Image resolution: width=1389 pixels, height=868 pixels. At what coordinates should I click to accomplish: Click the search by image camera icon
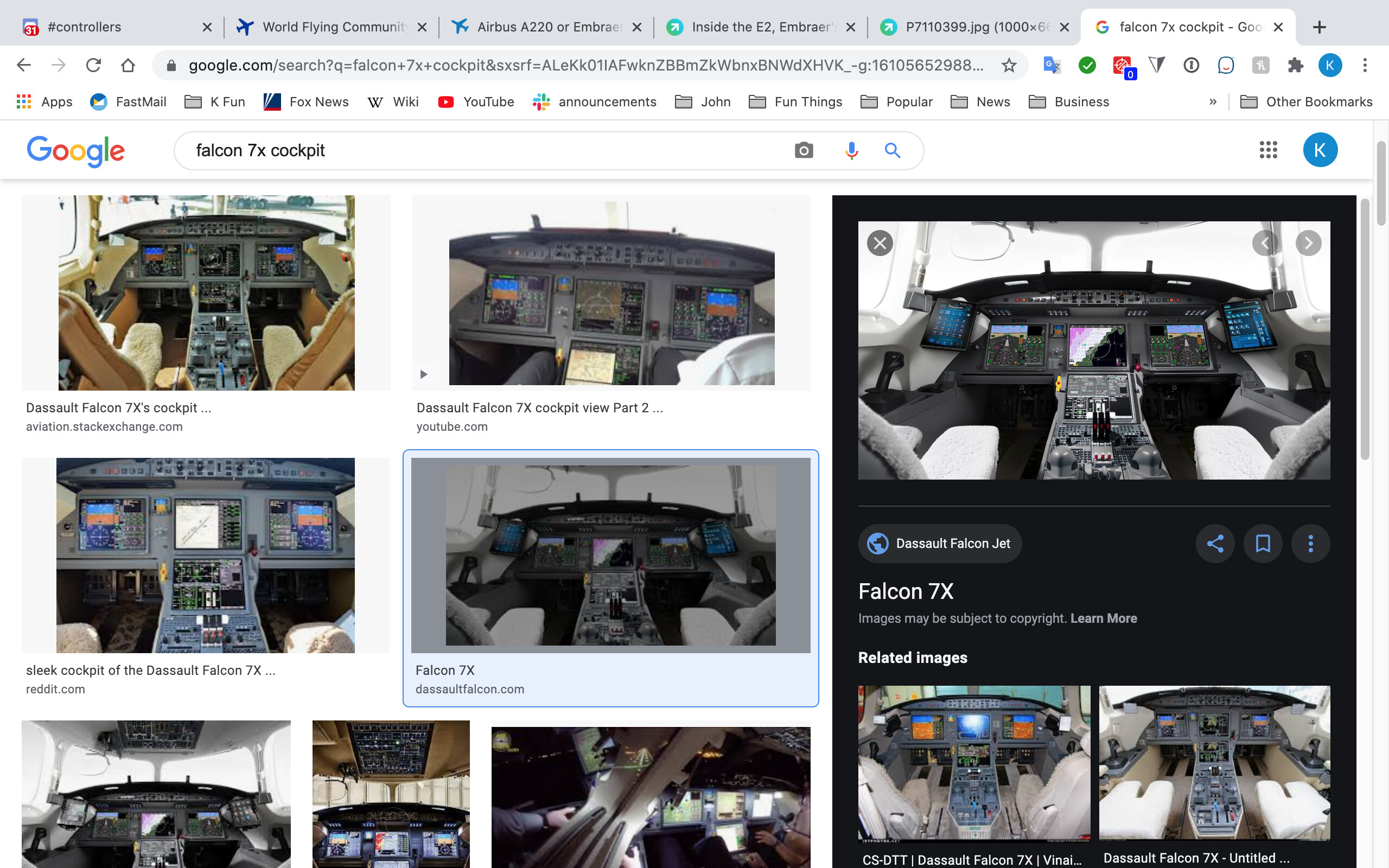(x=804, y=150)
